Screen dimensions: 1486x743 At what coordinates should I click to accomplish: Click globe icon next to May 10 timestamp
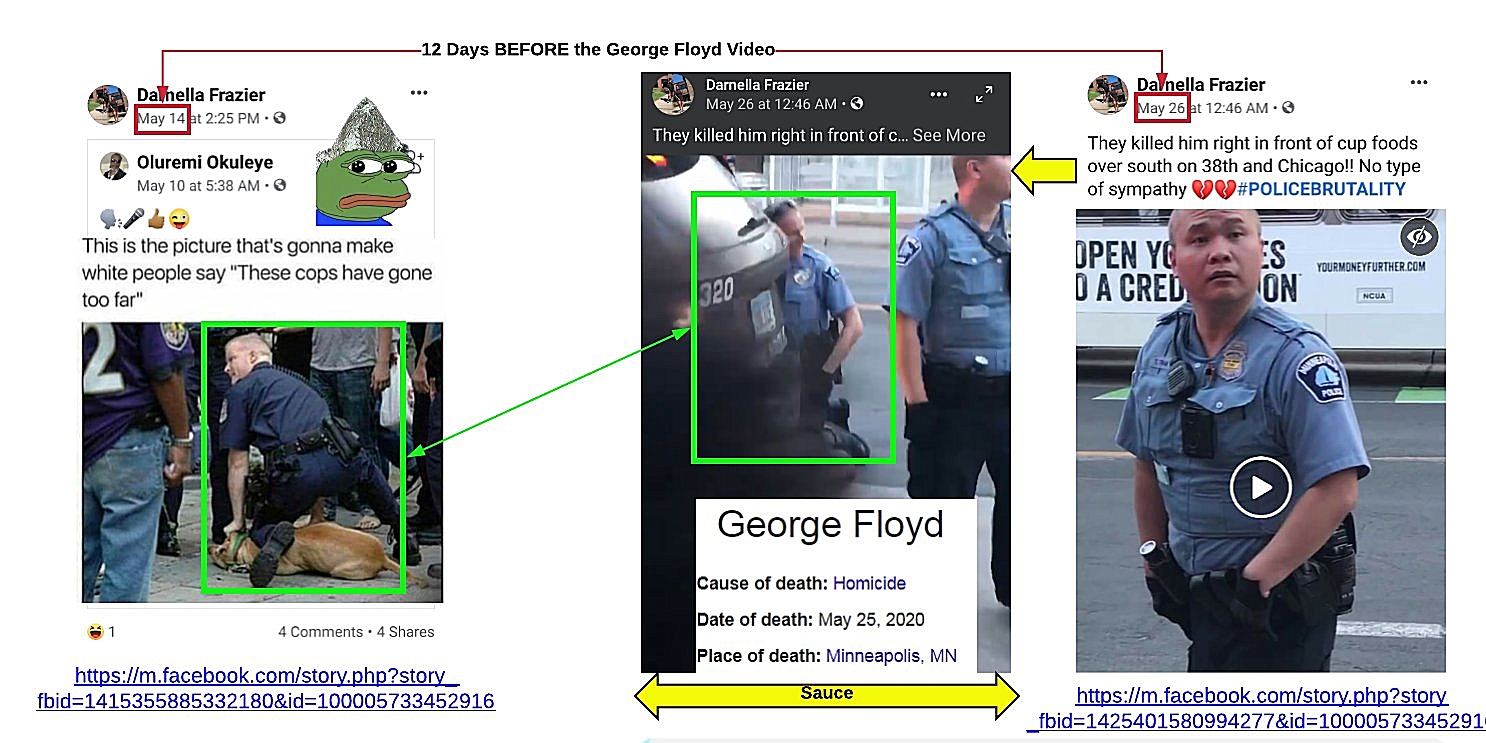coord(280,185)
